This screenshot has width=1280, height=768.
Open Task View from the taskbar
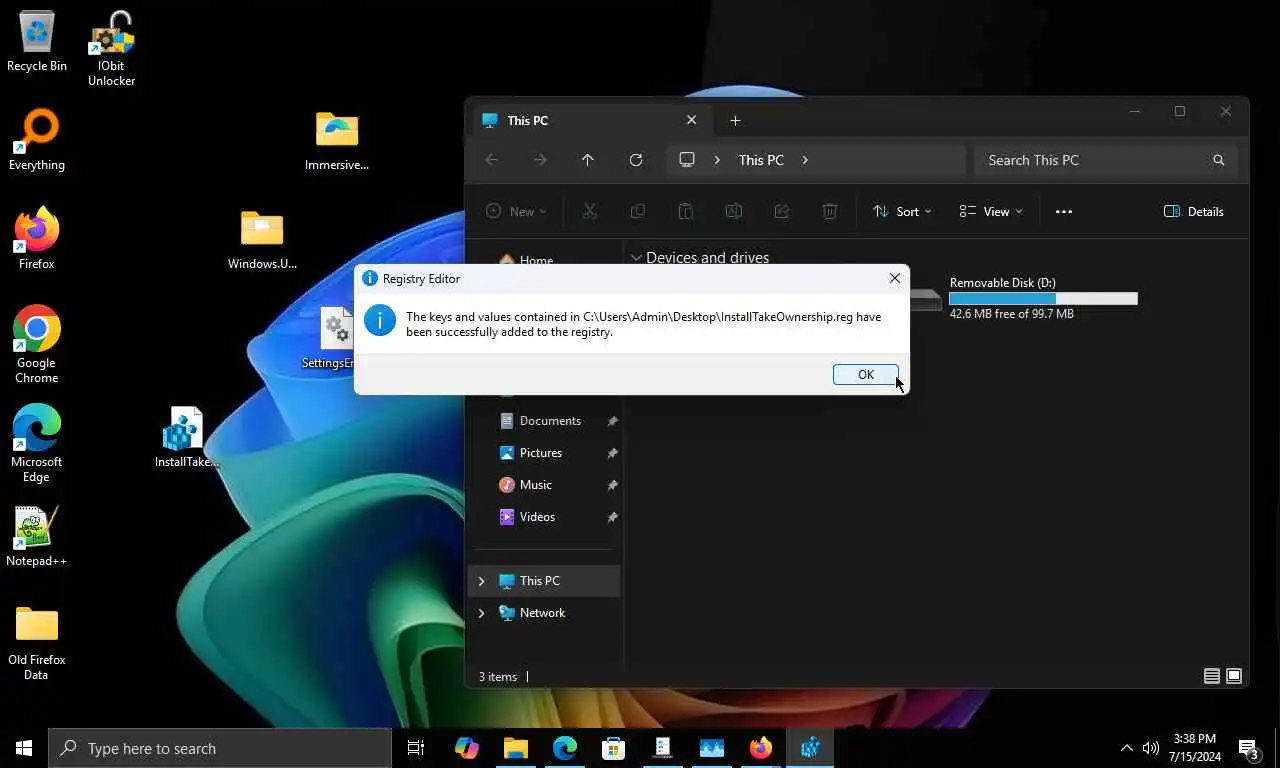point(416,748)
